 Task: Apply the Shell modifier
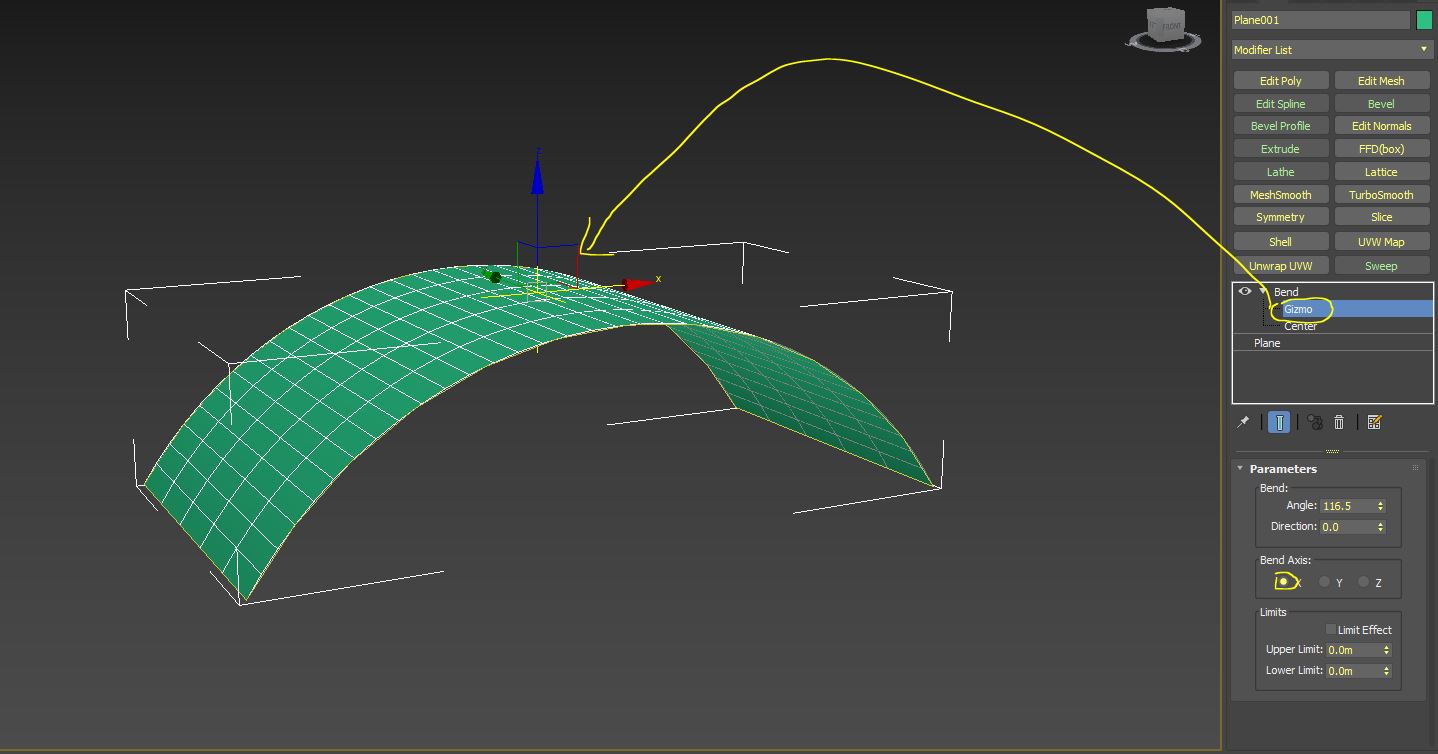click(x=1280, y=241)
